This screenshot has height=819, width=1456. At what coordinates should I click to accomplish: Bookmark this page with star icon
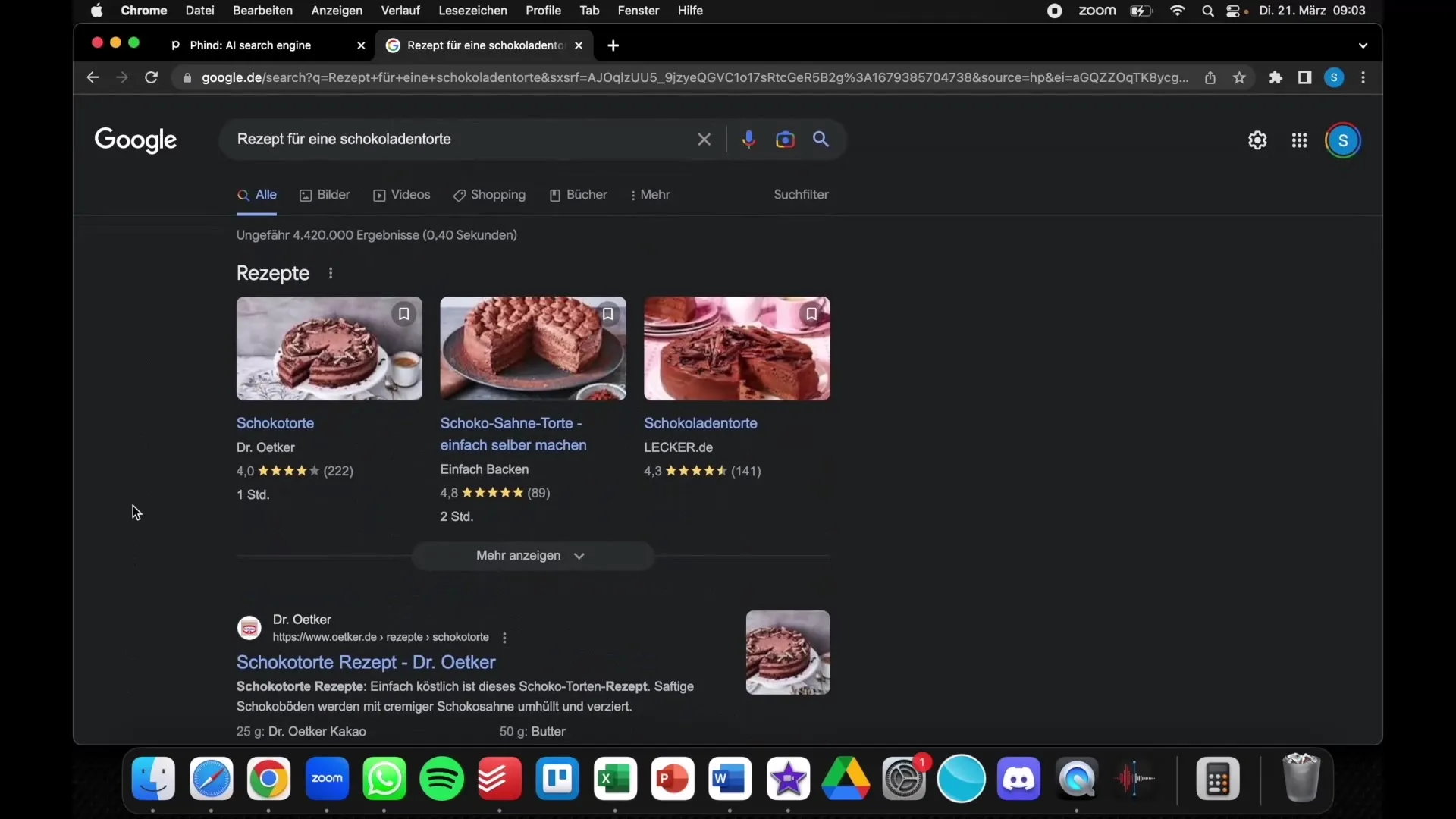(x=1239, y=77)
